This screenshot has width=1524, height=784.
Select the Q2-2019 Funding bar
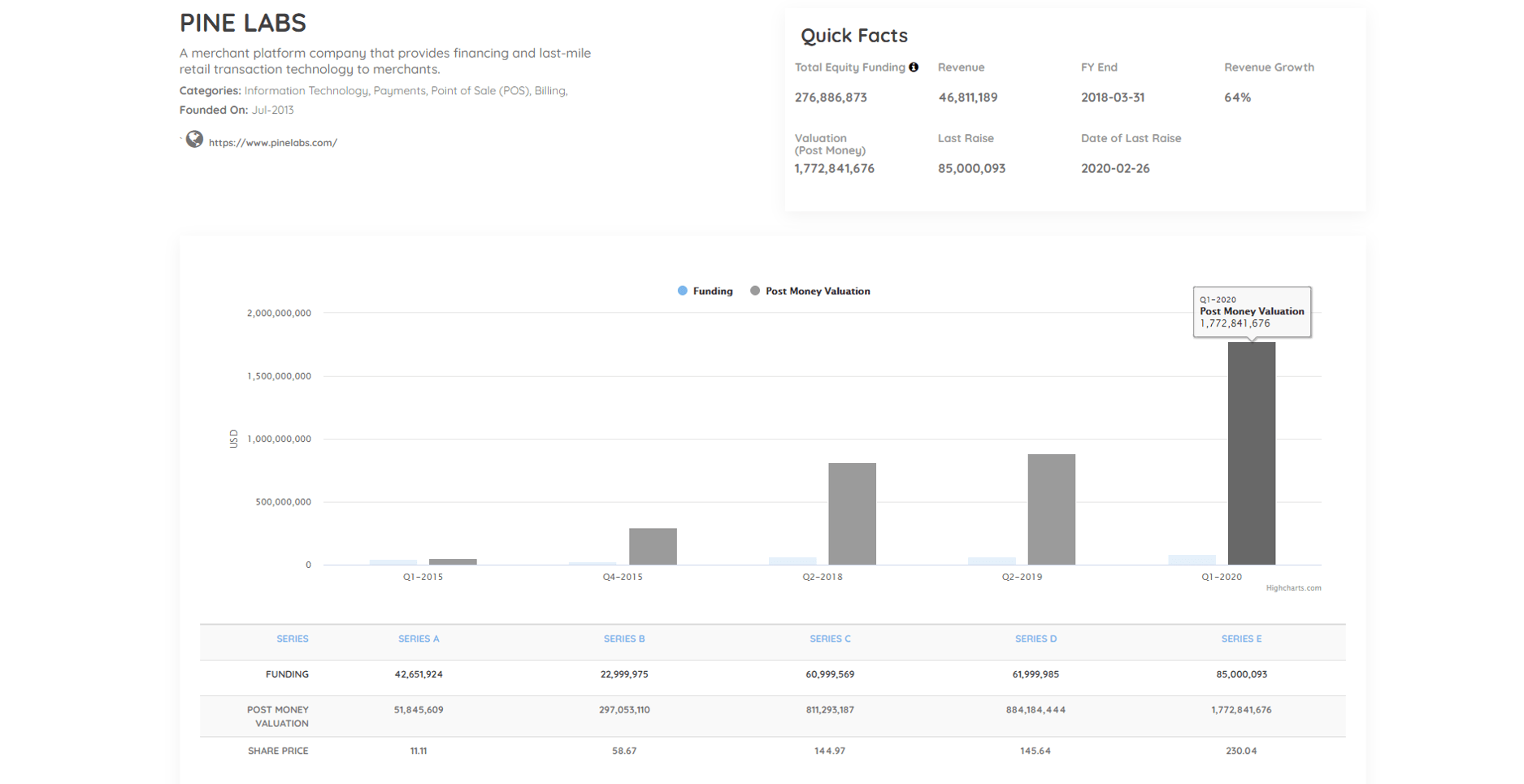(992, 561)
